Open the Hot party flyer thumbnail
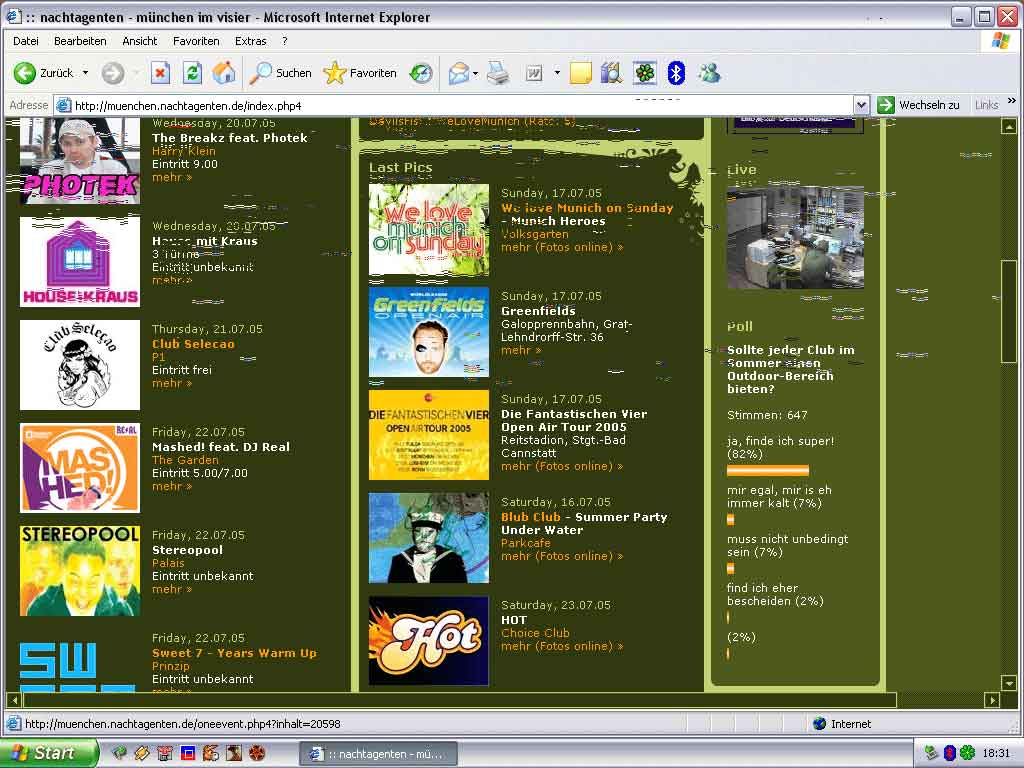Viewport: 1024px width, 768px height. click(428, 641)
